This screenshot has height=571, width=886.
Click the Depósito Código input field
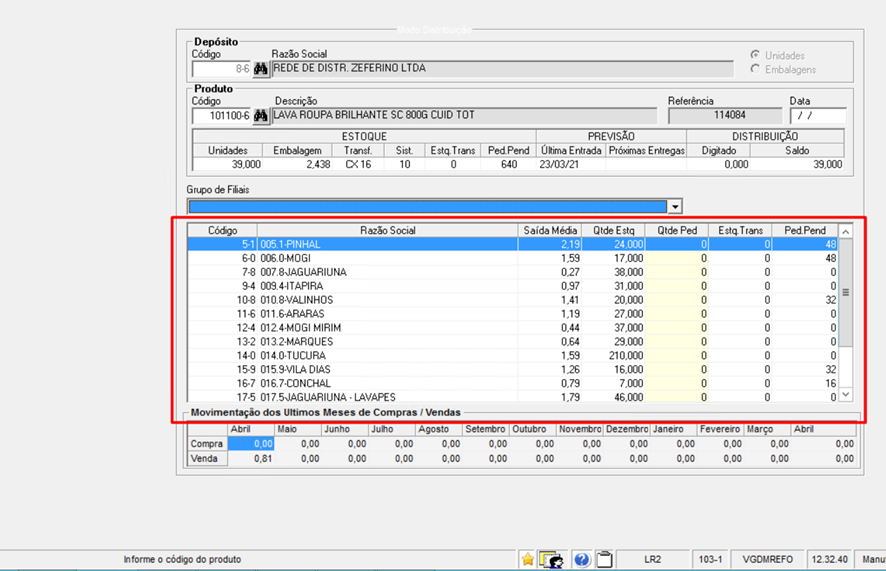(x=222, y=69)
